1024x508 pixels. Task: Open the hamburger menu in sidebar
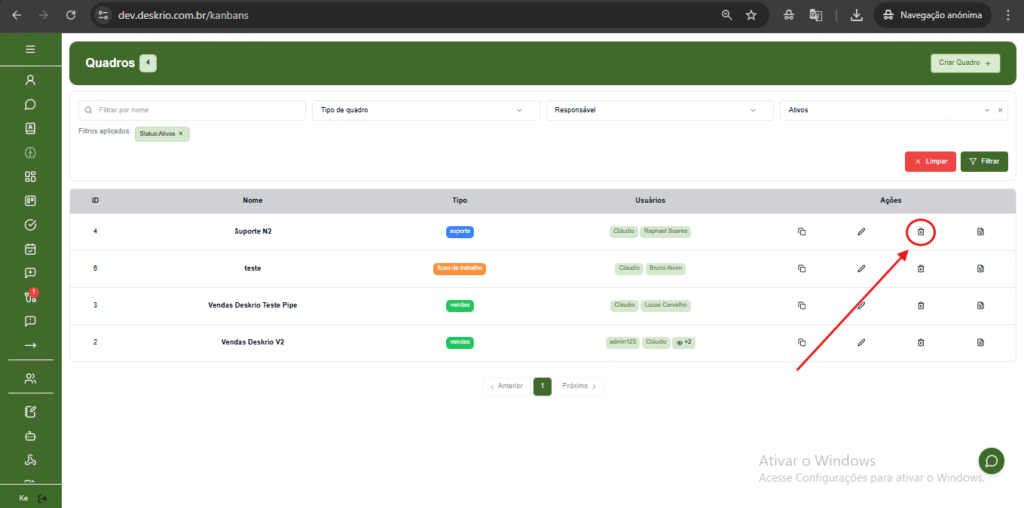tap(30, 49)
